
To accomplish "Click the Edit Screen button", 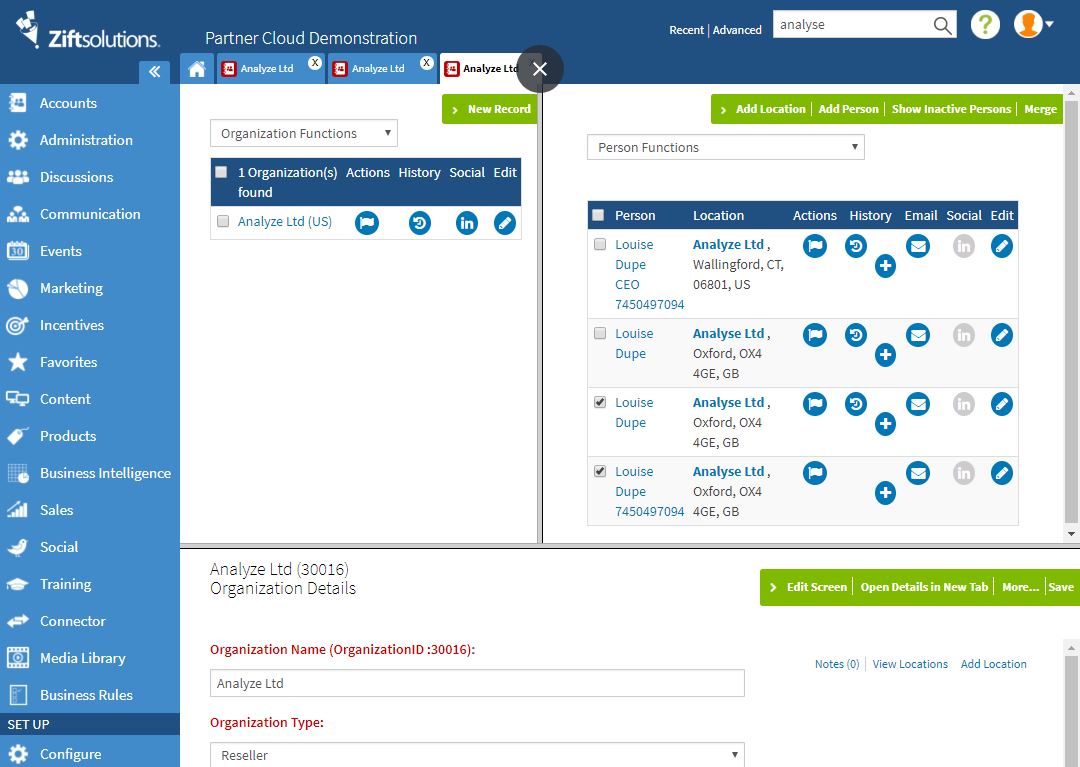I will coord(816,587).
